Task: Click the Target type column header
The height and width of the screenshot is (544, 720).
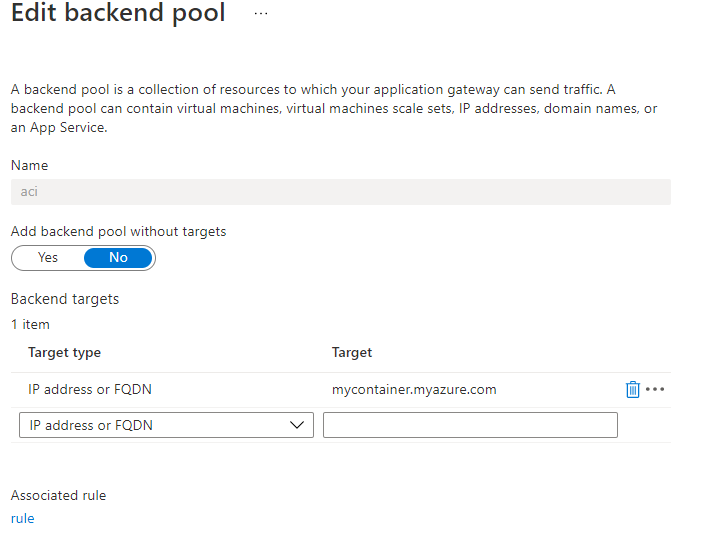Action: (64, 352)
